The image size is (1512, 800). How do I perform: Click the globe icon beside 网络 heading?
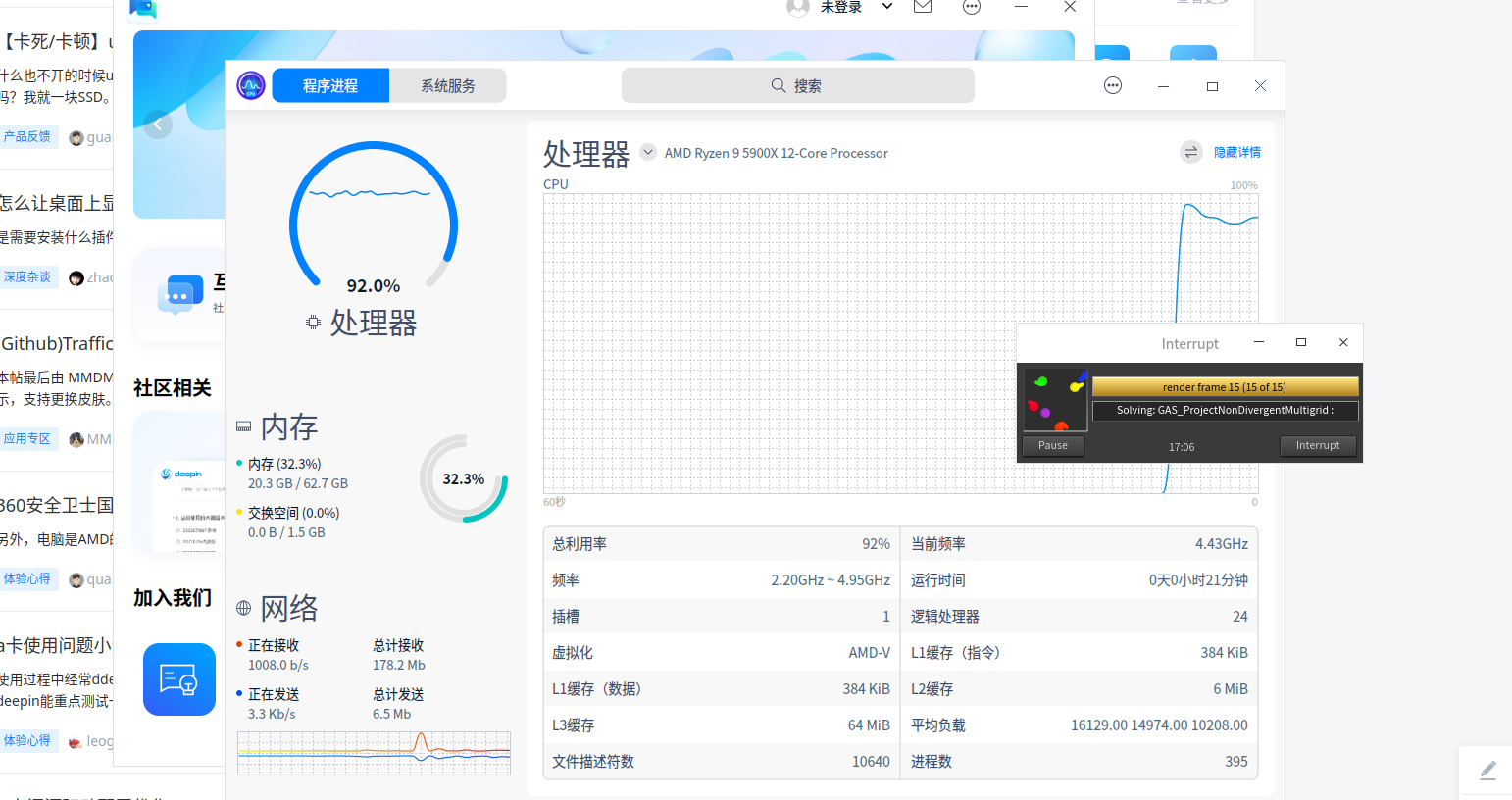point(243,608)
